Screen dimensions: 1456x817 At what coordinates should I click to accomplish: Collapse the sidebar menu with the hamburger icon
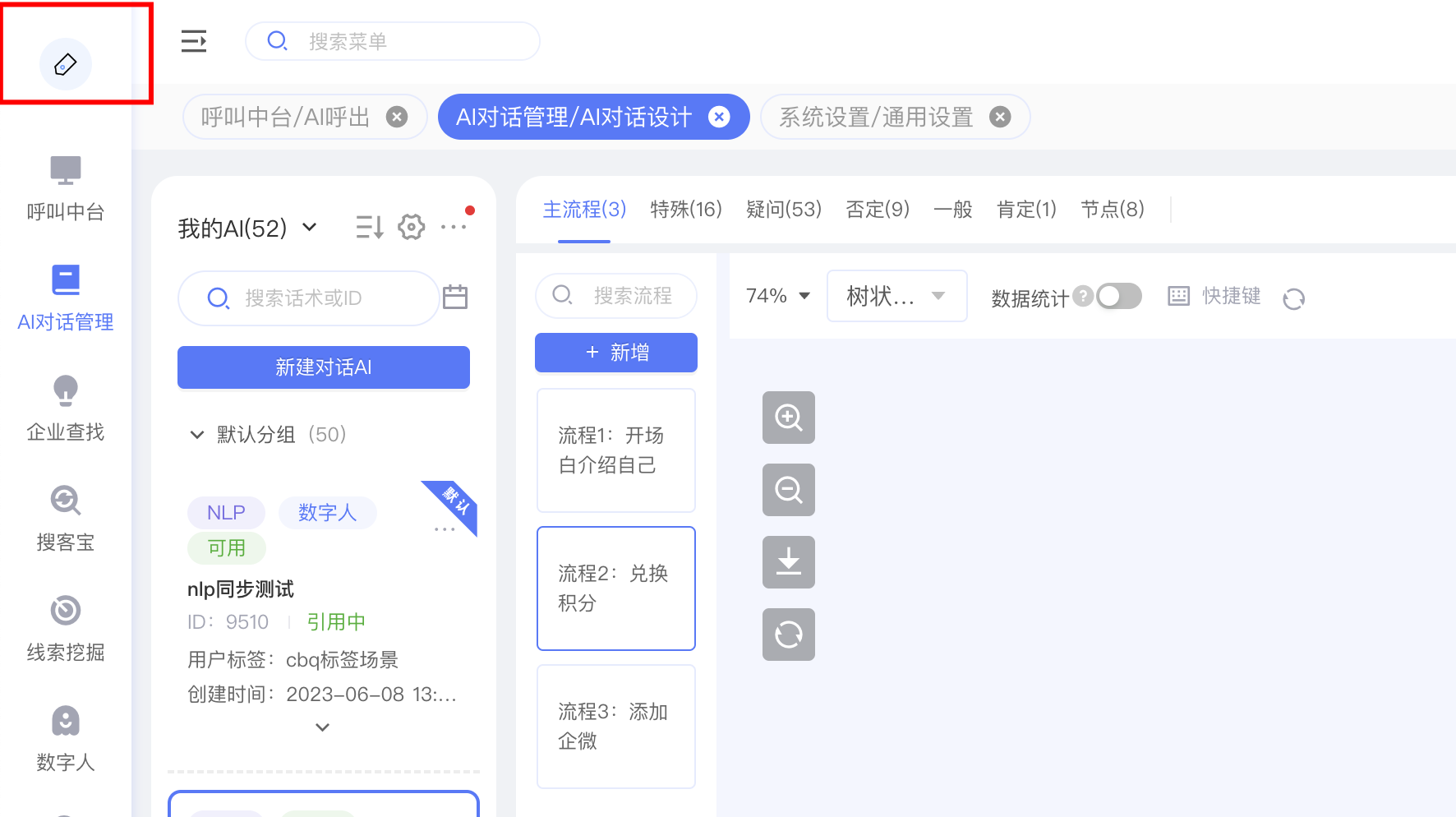(194, 41)
